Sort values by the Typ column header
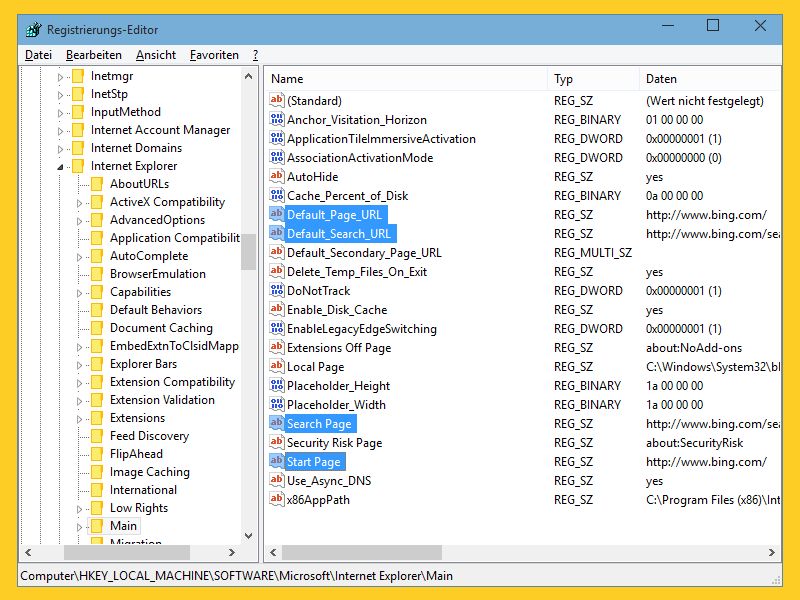The image size is (800, 600). pyautogui.click(x=593, y=79)
